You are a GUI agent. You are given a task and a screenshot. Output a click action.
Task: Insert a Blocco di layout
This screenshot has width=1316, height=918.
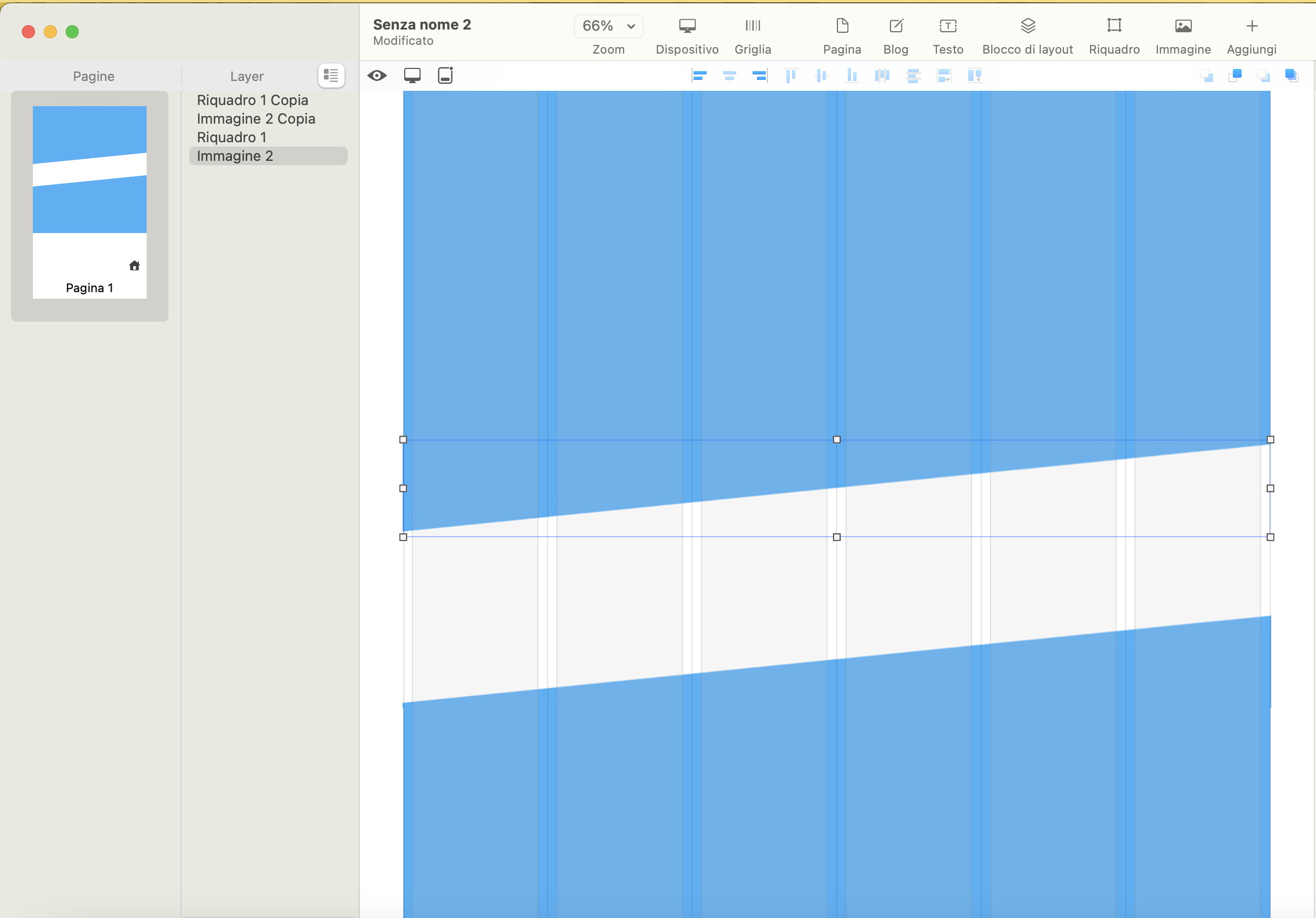coord(1027,36)
